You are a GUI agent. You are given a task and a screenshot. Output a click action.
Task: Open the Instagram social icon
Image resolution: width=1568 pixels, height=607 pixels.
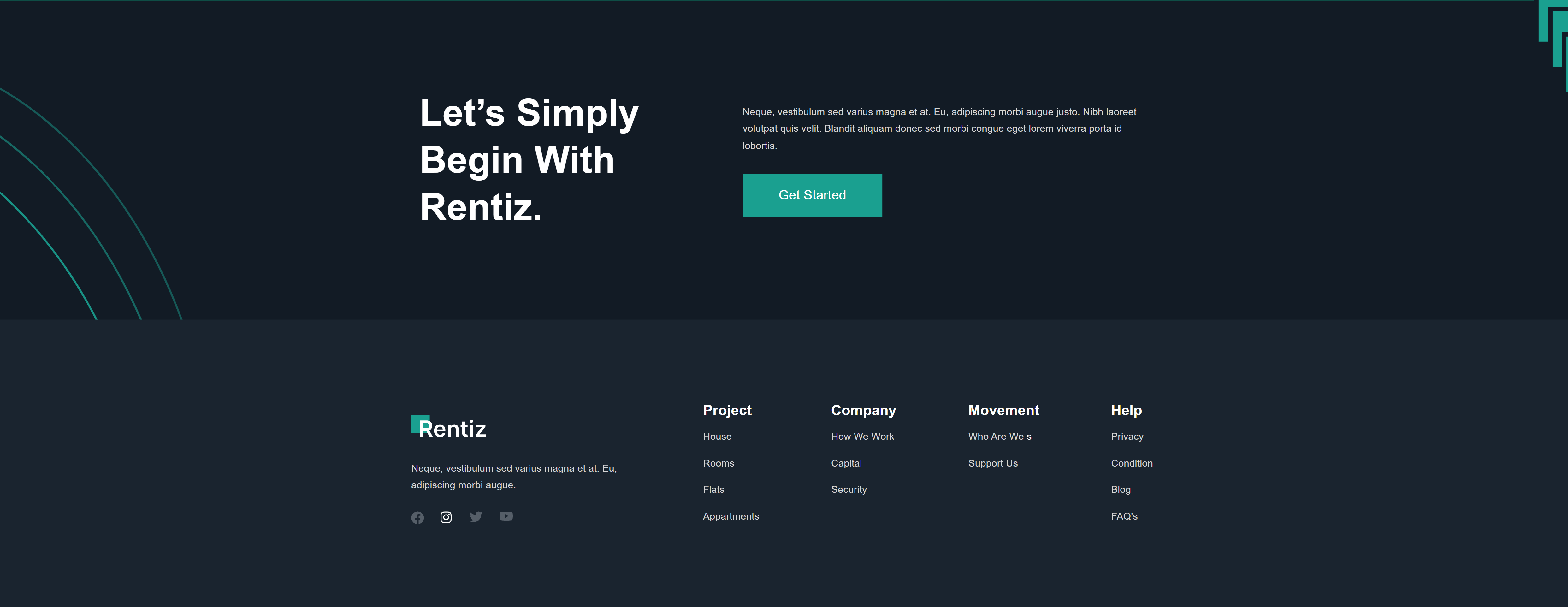click(x=446, y=517)
